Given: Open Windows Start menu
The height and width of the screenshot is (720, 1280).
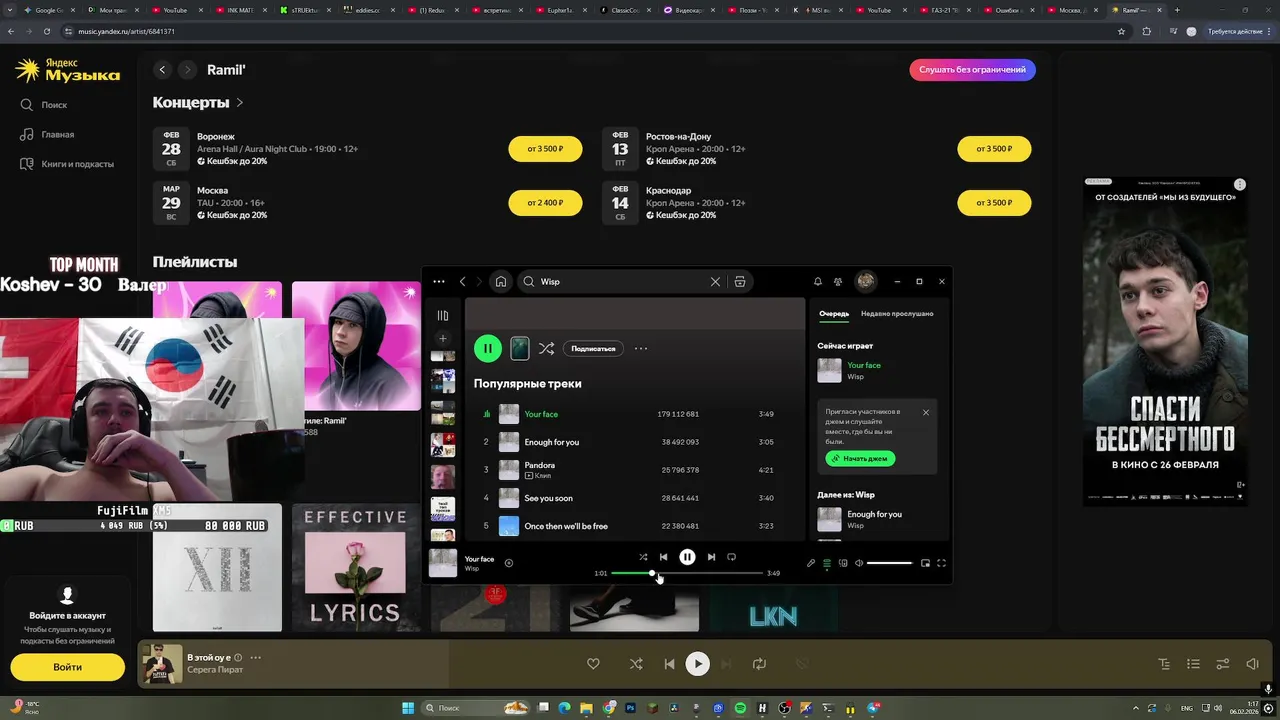Looking at the screenshot, I should [408, 708].
